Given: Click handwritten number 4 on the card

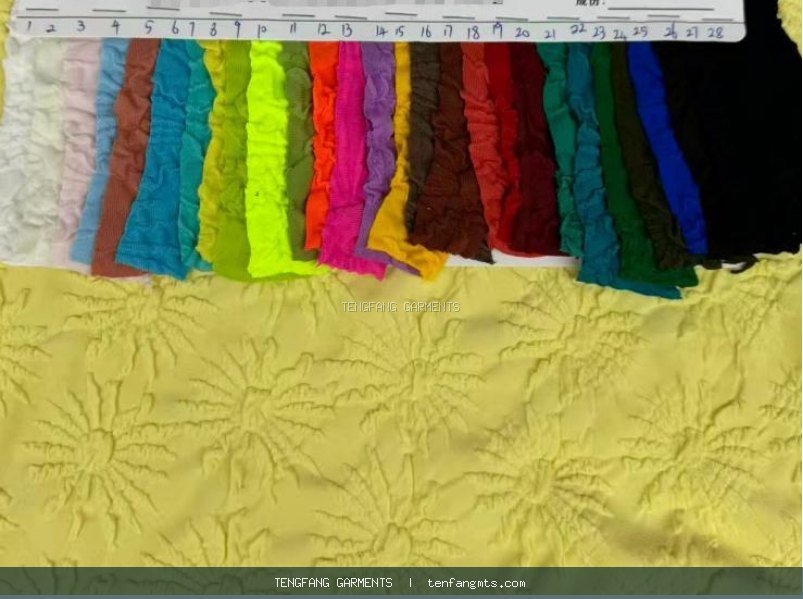Looking at the screenshot, I should point(116,27).
